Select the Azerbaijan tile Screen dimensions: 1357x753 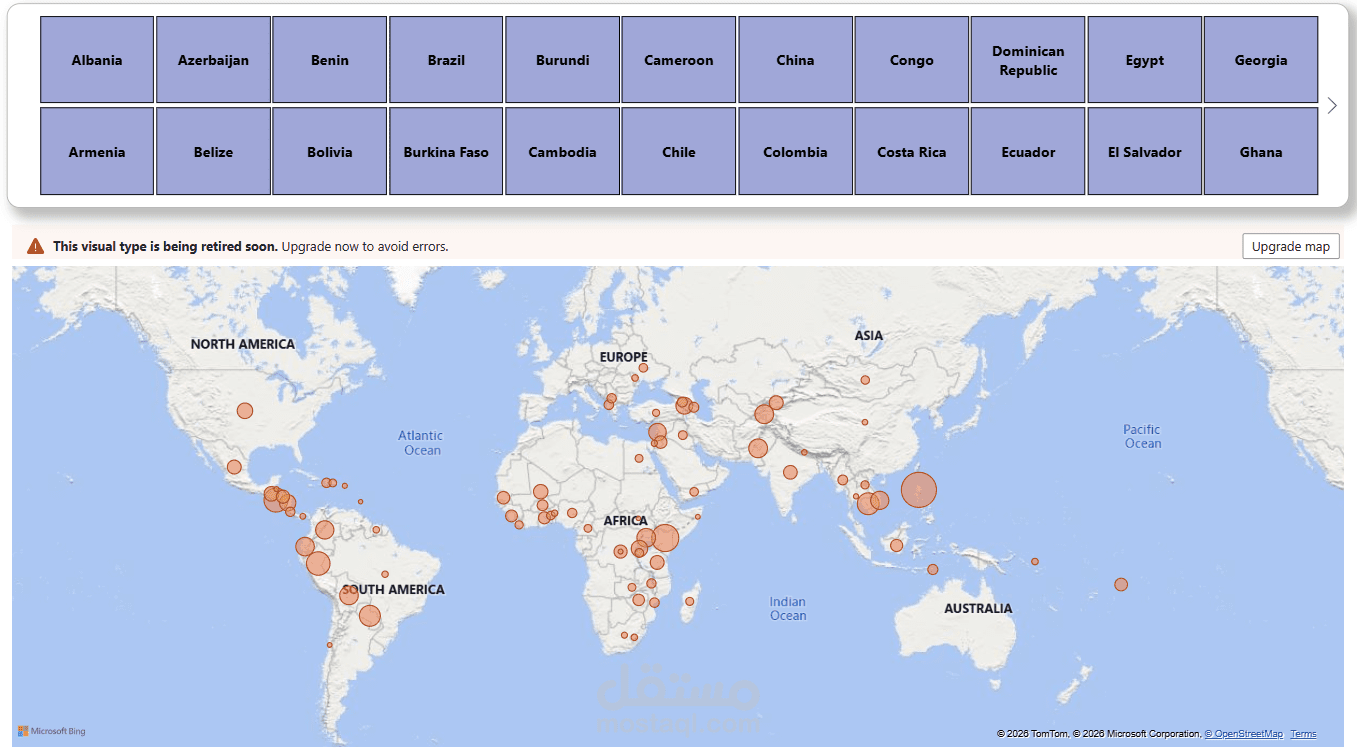tap(213, 60)
